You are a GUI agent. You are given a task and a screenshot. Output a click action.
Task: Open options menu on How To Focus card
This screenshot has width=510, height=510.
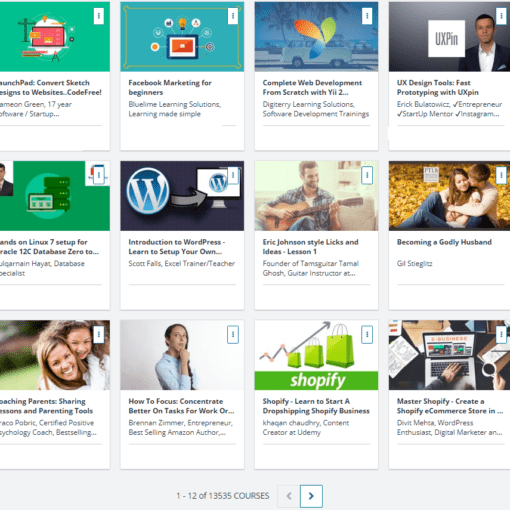pyautogui.click(x=233, y=334)
